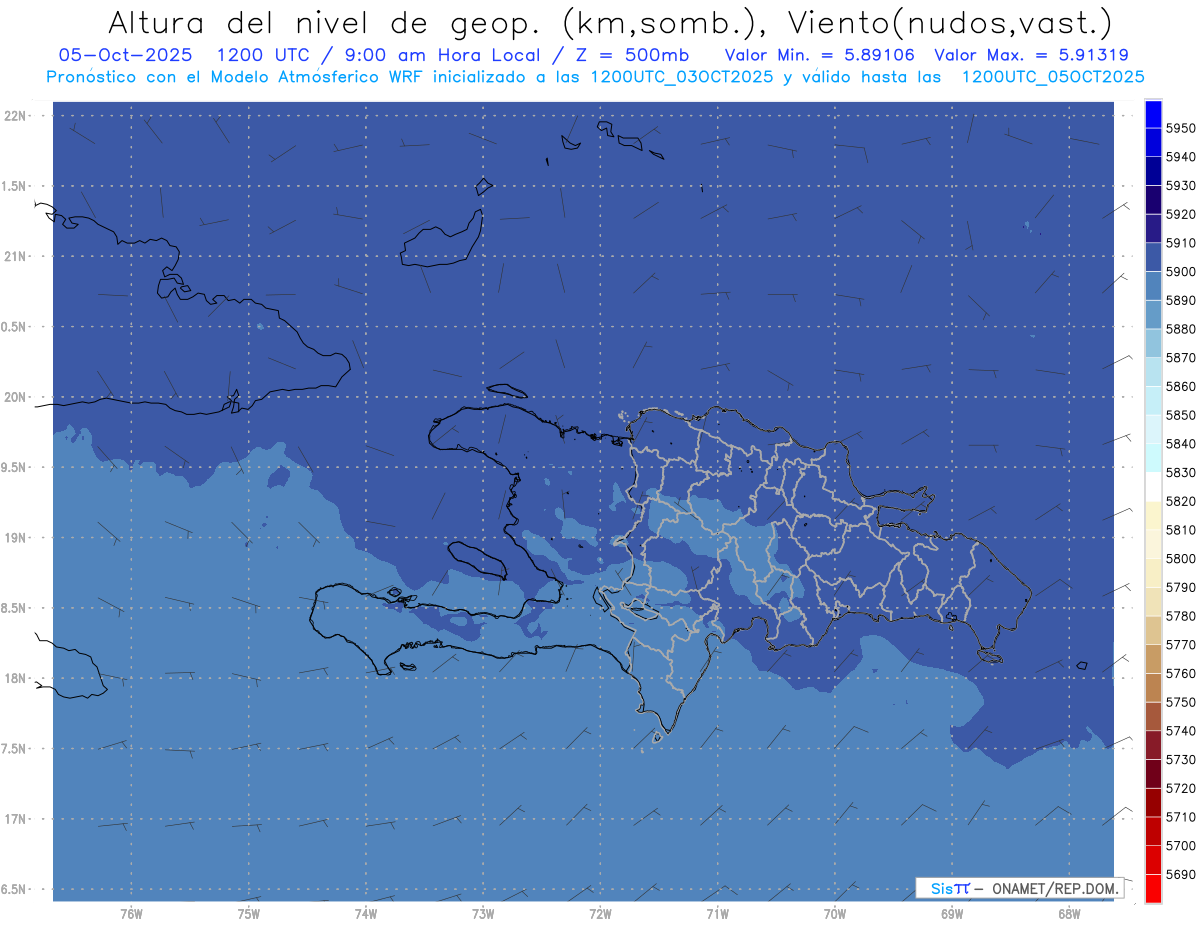Viewport: 1200px width, 927px height.
Task: Click the white swatch between 5820 and 5830
Action: [x=1153, y=487]
